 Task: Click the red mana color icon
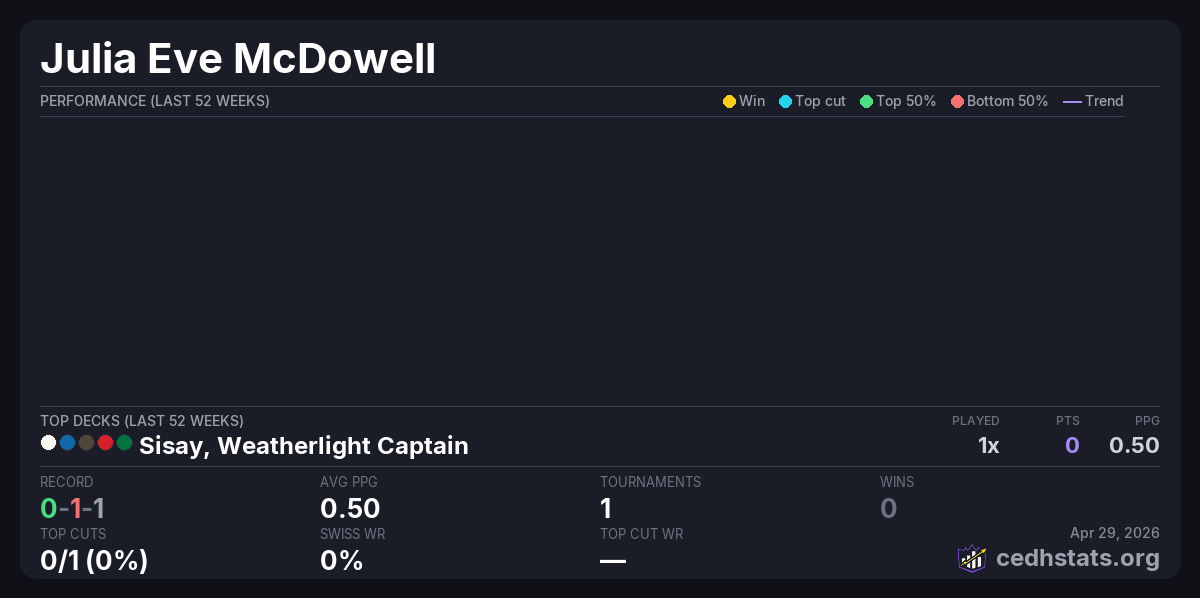click(105, 442)
